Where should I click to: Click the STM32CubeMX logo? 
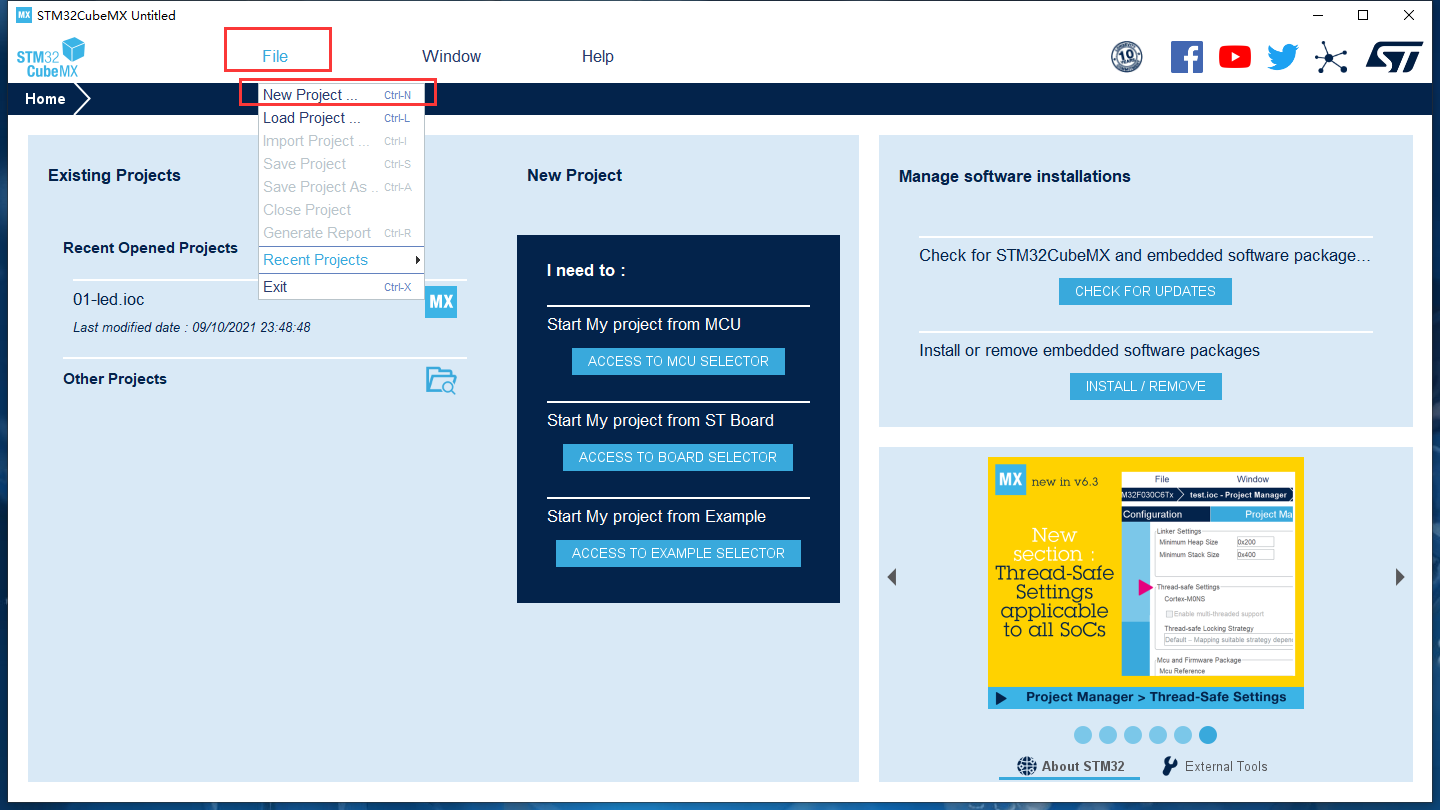[51, 57]
